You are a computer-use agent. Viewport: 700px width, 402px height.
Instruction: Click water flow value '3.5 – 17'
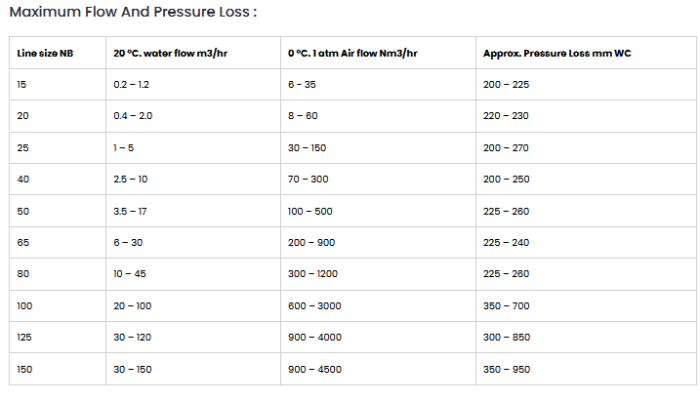132,211
